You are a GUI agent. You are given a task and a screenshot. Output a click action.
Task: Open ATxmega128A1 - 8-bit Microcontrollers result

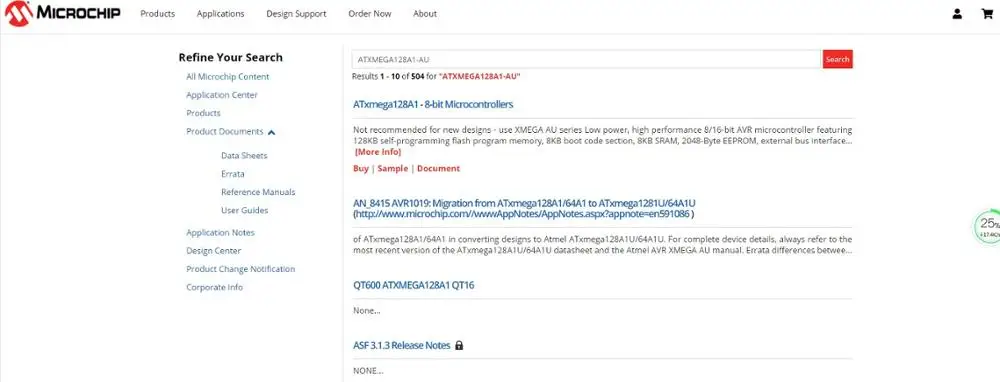point(433,104)
